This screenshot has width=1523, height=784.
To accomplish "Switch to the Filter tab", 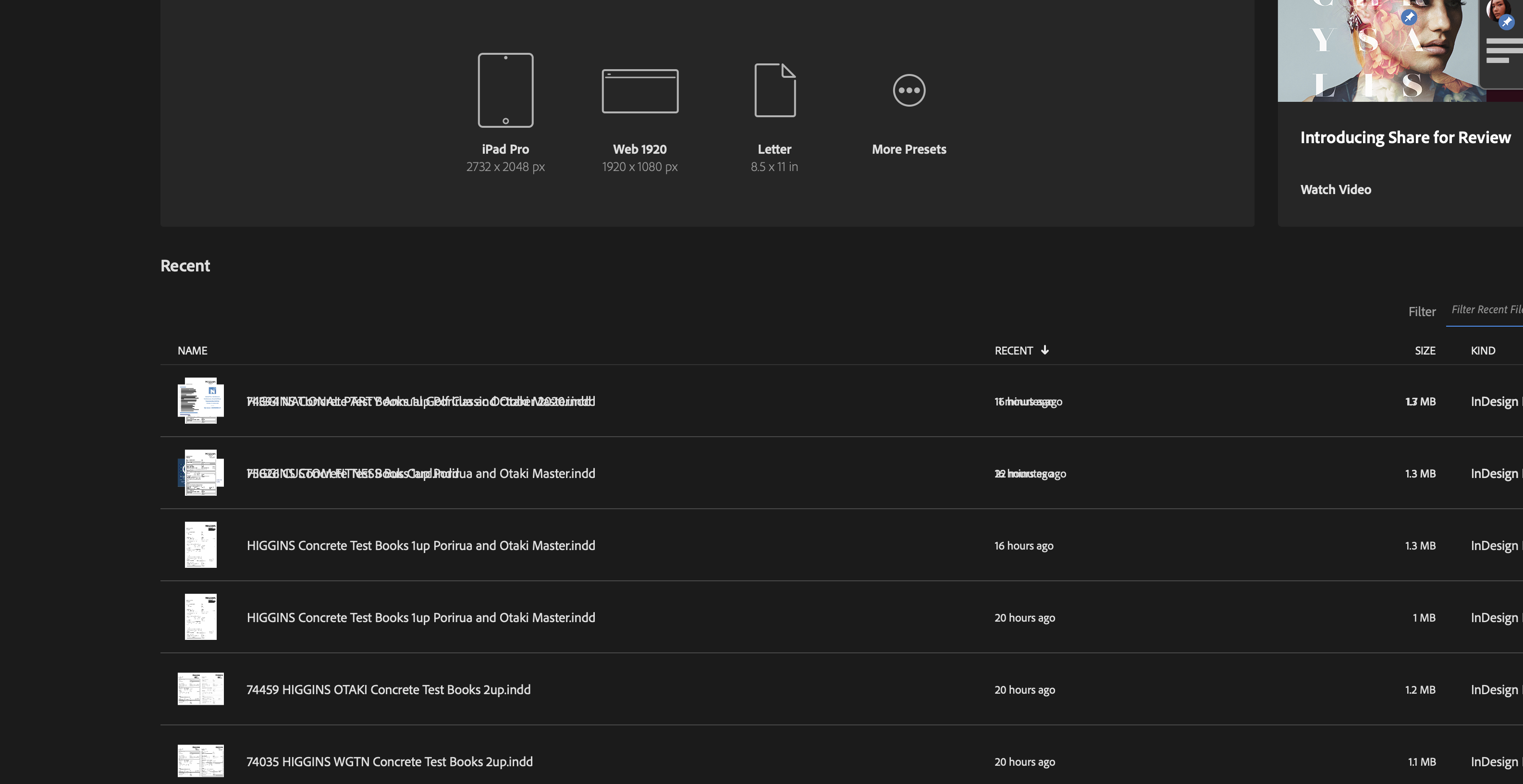I will tap(1422, 311).
